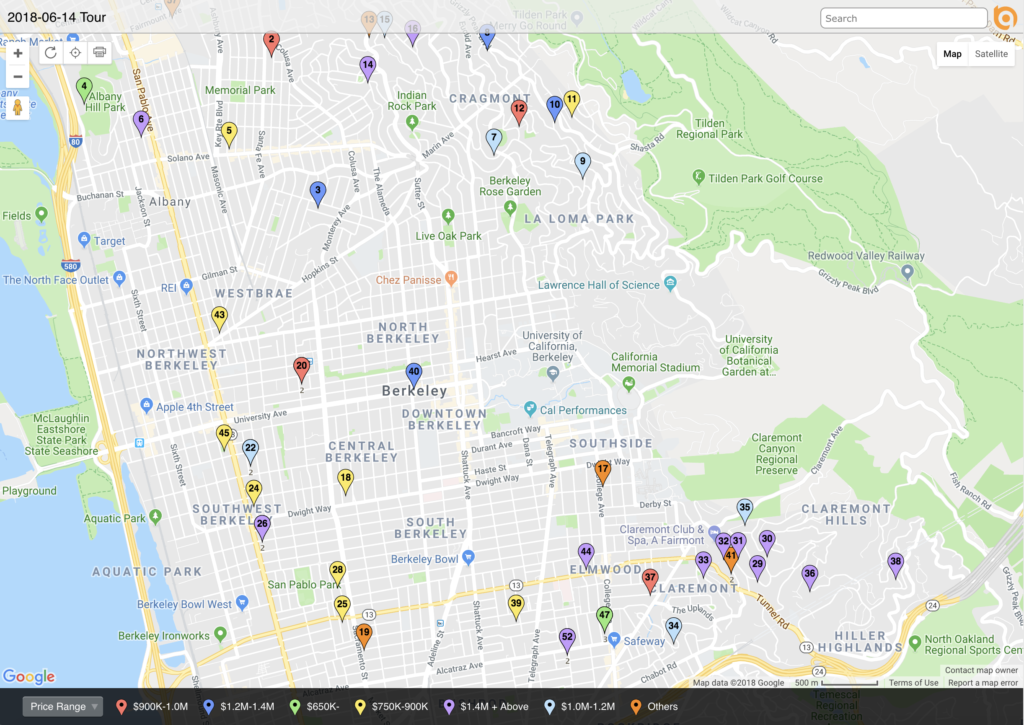Click purple property pin 26
This screenshot has width=1024, height=725.
[x=262, y=526]
